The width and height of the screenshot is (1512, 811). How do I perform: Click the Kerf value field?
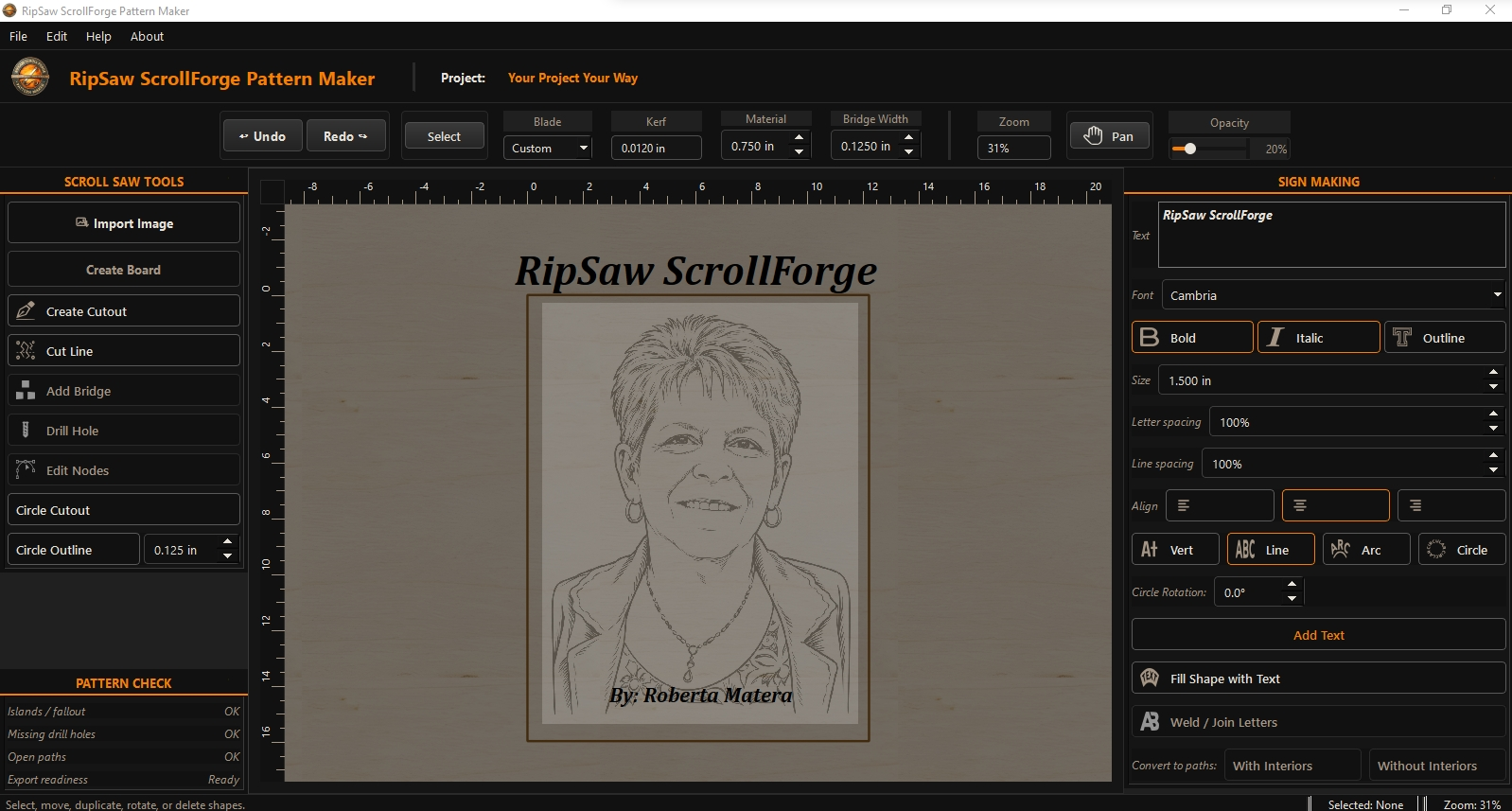(657, 148)
